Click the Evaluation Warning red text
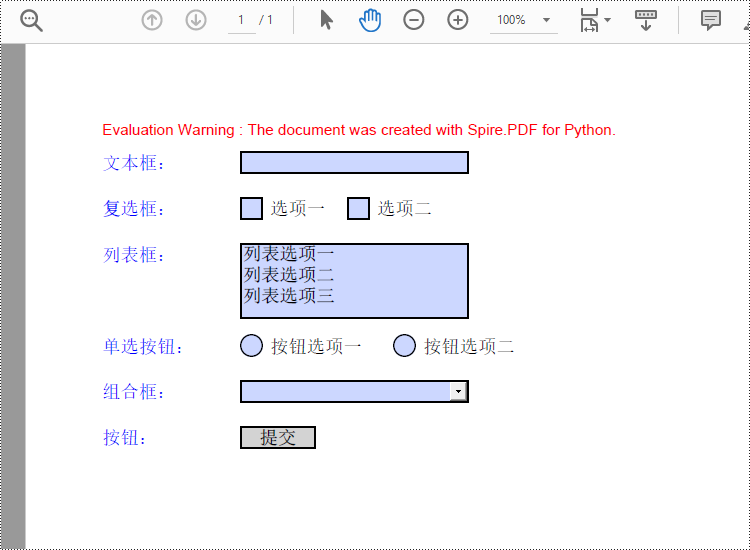The height and width of the screenshot is (550, 750). pyautogui.click(x=359, y=130)
